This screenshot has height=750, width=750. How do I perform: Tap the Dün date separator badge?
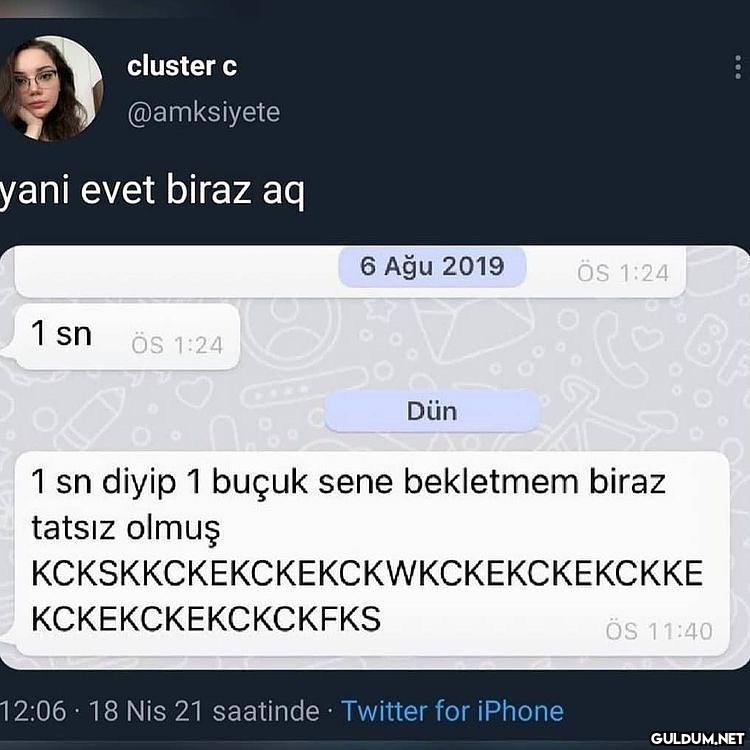432,411
